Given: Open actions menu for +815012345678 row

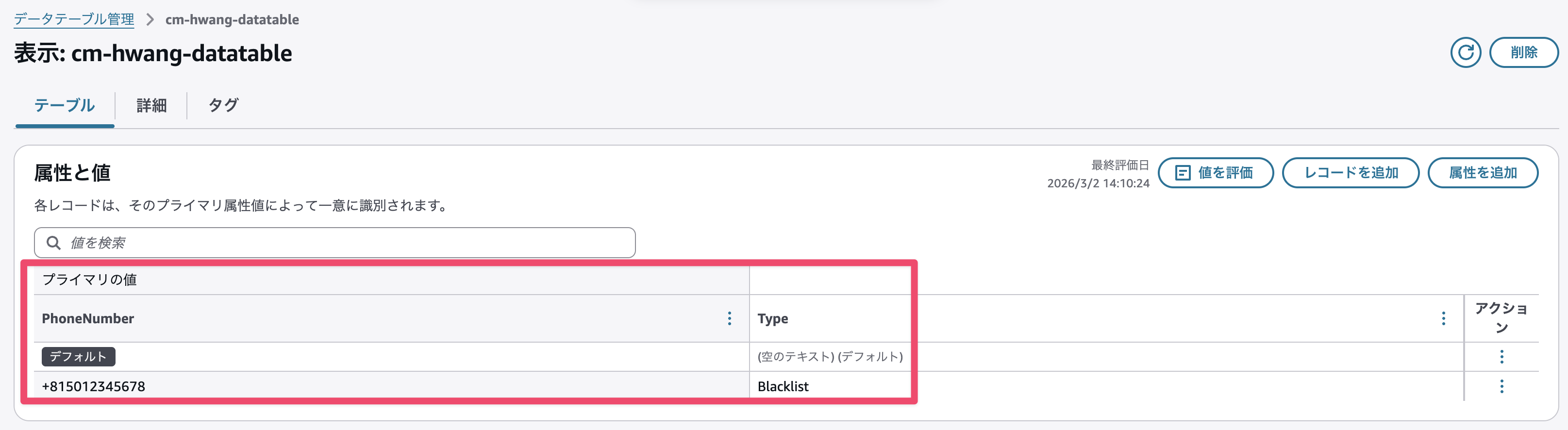Looking at the screenshot, I should click(1501, 386).
